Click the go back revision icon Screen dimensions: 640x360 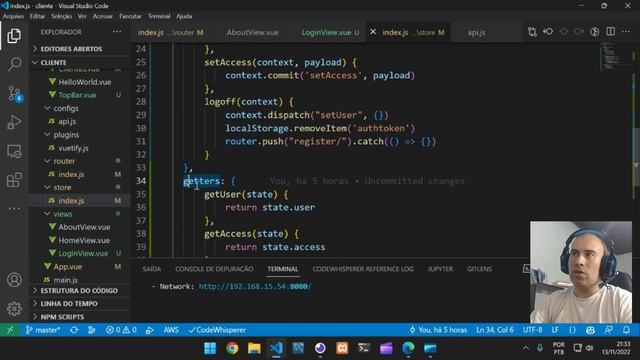coord(548,32)
